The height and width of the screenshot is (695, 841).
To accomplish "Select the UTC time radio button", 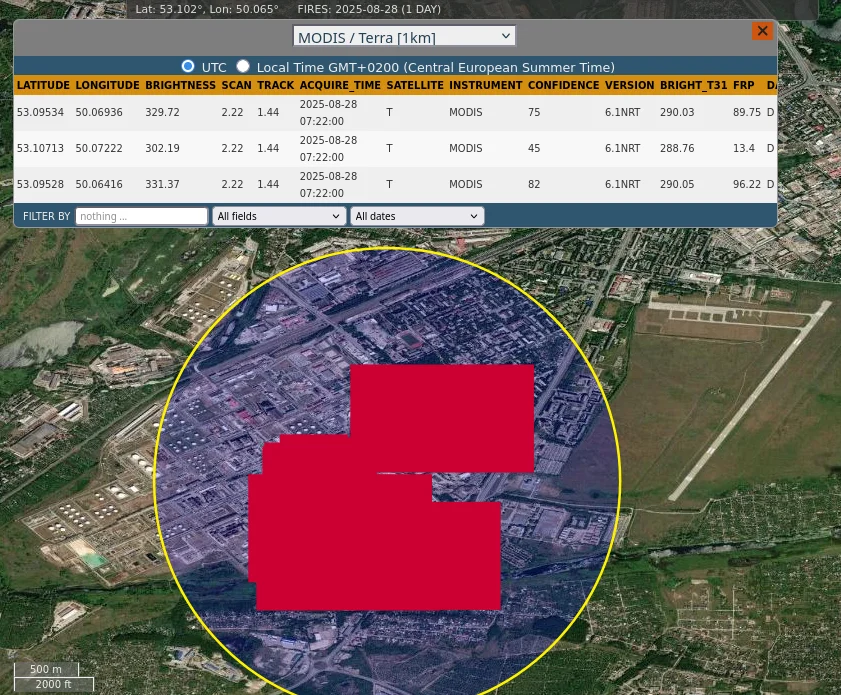I will pyautogui.click(x=188, y=66).
